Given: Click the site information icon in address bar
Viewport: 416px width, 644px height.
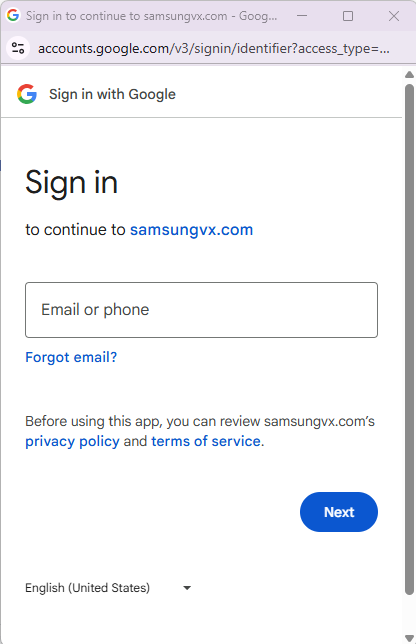Looking at the screenshot, I should tap(18, 48).
